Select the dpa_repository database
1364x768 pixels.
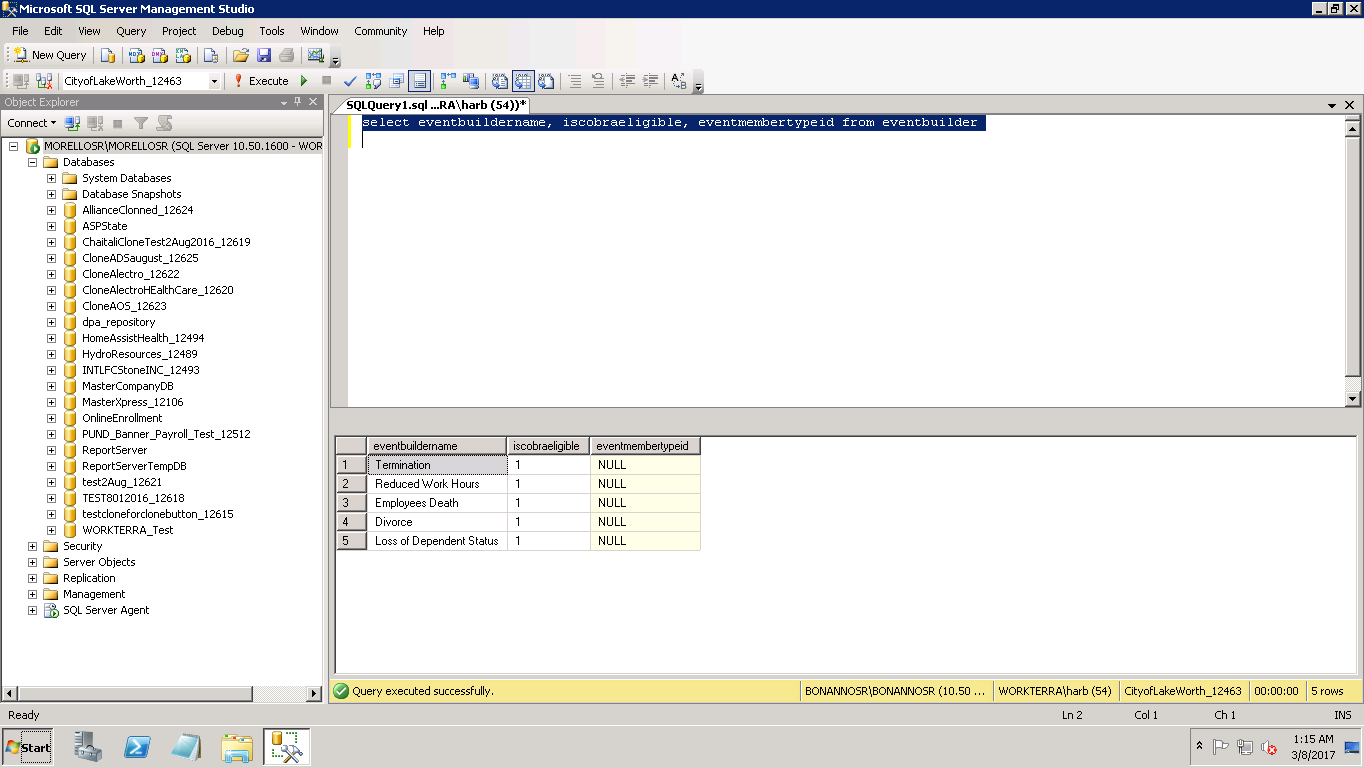(118, 322)
